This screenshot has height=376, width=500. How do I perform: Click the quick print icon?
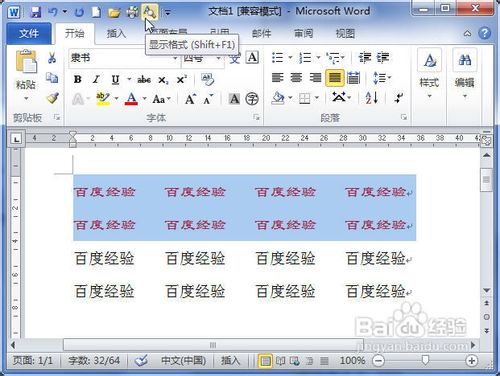tap(132, 12)
